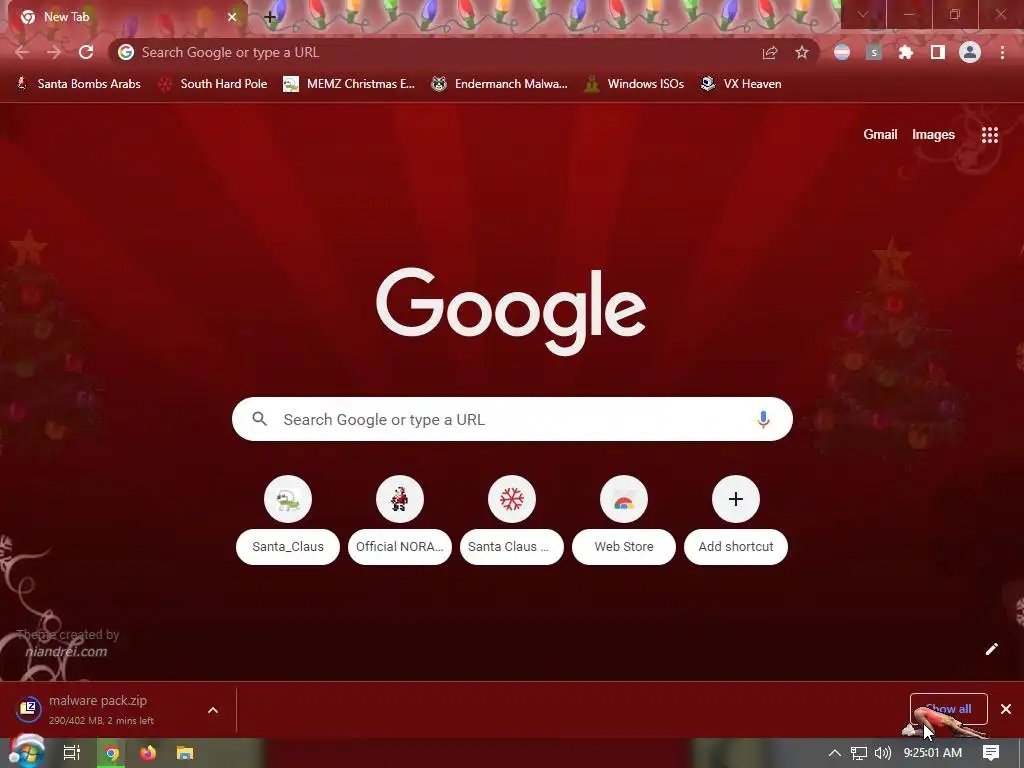Viewport: 1024px width, 768px height.
Task: Toggle the side panel icon
Action: [938, 52]
